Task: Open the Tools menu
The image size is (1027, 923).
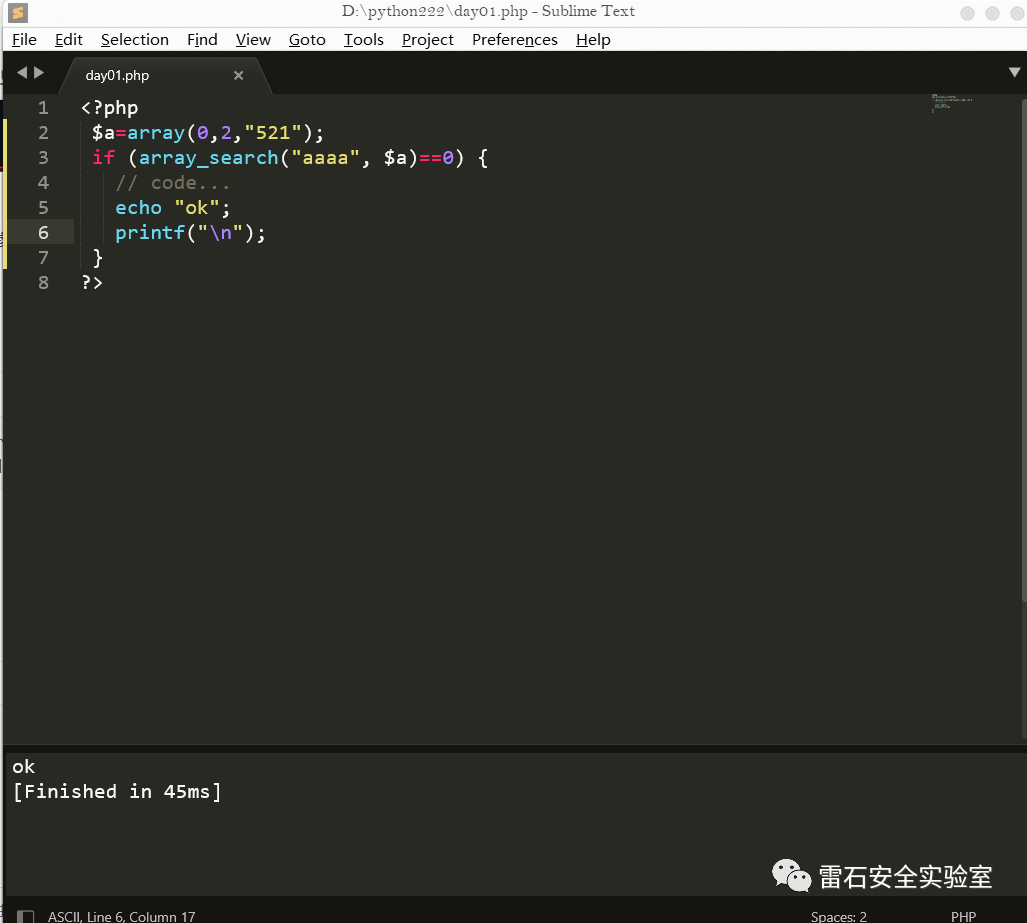Action: pos(363,40)
